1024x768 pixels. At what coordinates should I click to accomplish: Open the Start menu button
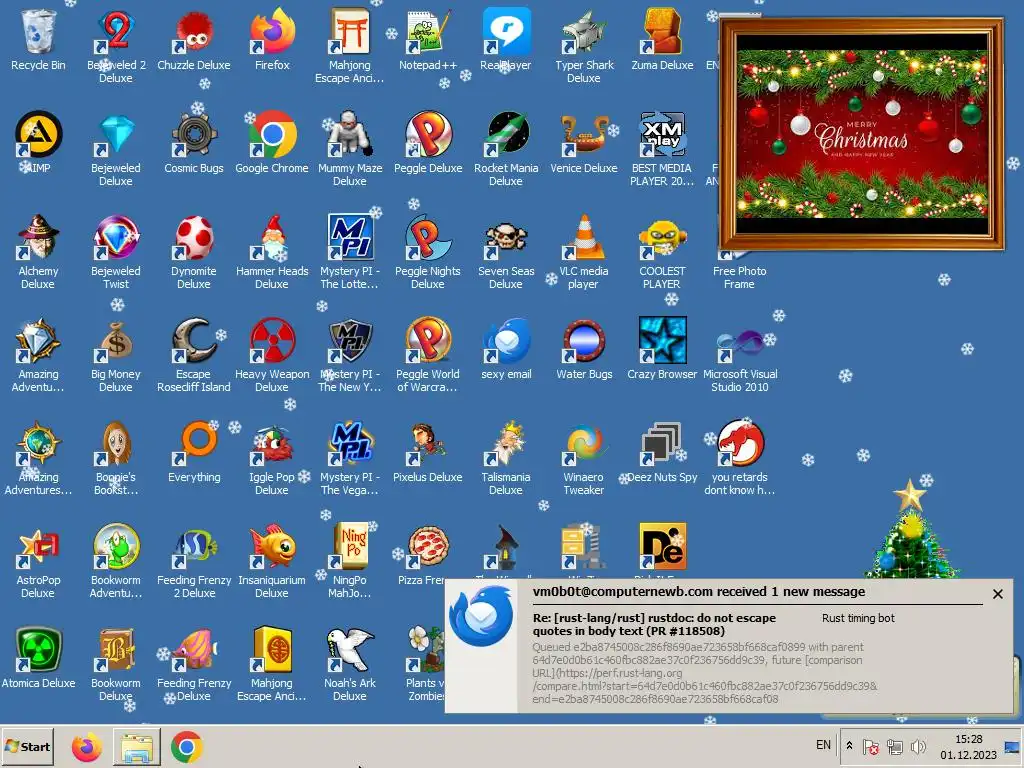(x=27, y=746)
